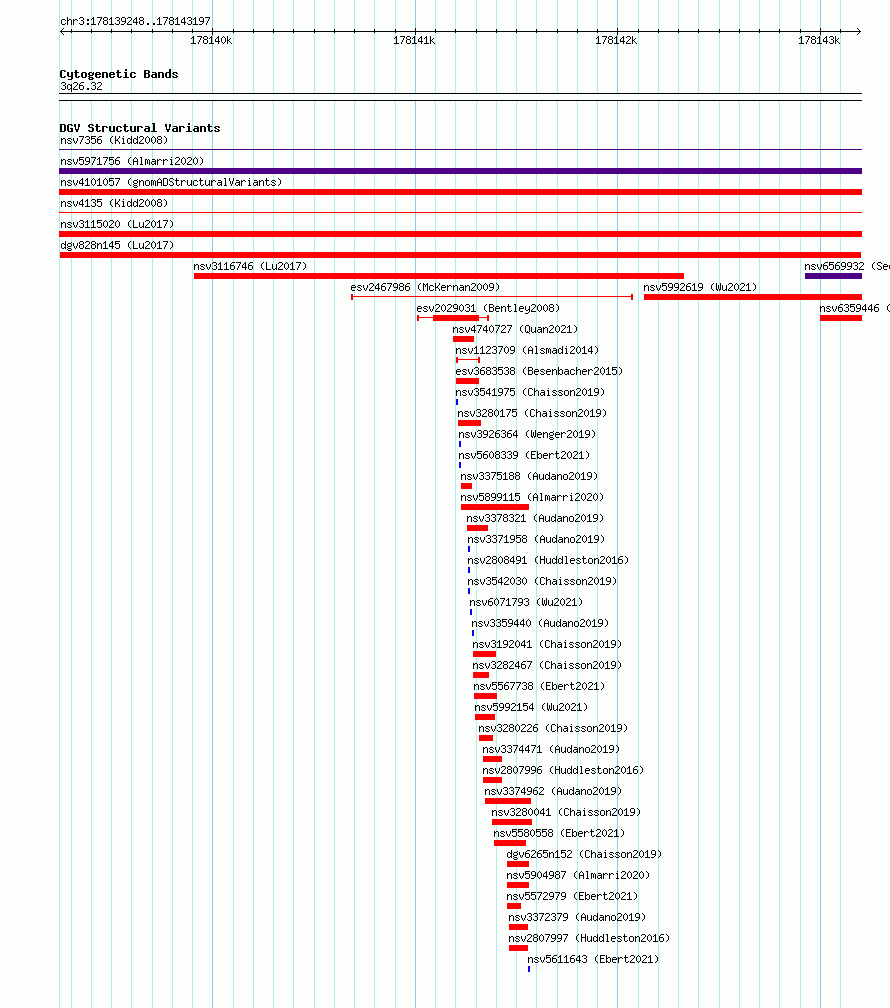Select the DGV Structural Variants track title
The width and height of the screenshot is (890, 1008).
pyautogui.click(x=140, y=128)
